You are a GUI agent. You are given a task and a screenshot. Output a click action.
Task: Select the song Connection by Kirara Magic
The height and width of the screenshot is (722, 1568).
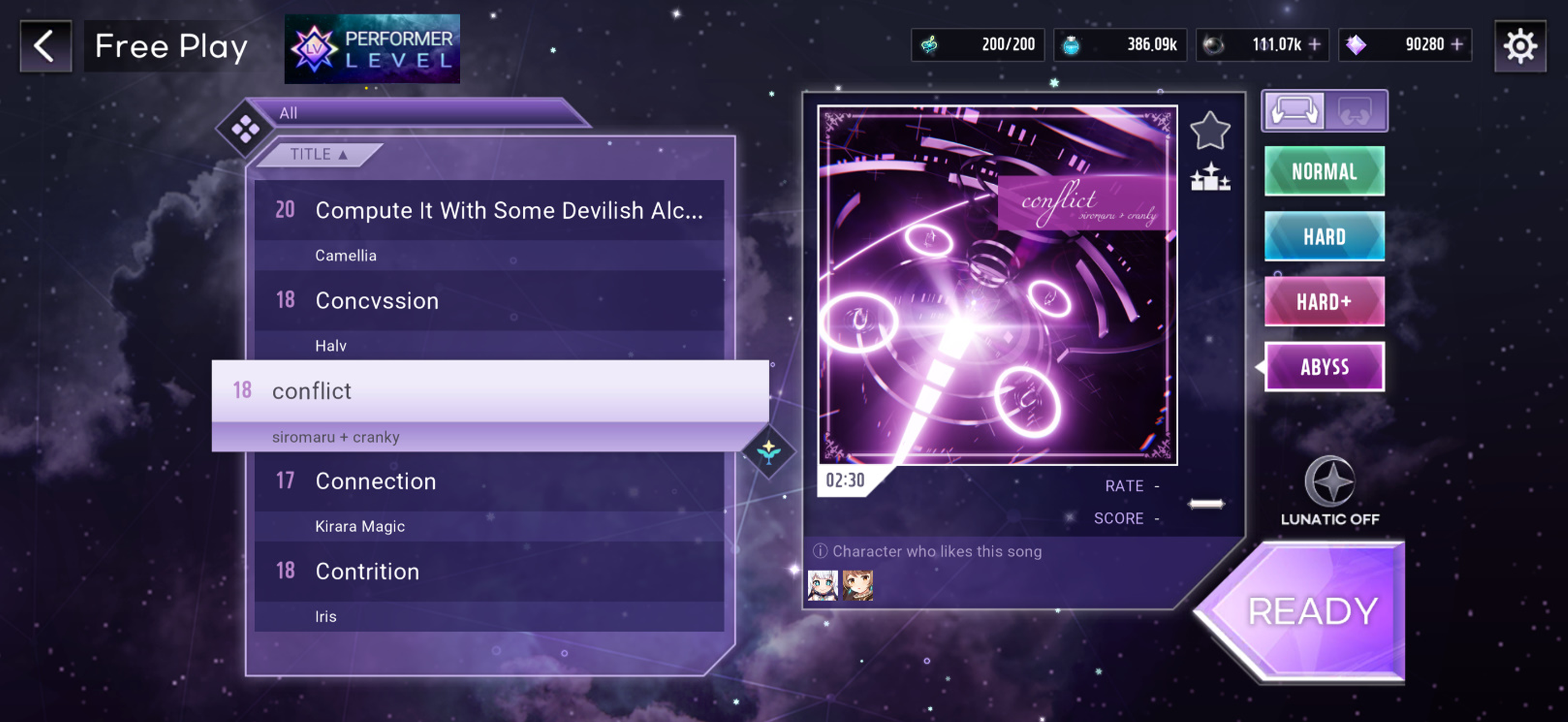pyautogui.click(x=489, y=496)
